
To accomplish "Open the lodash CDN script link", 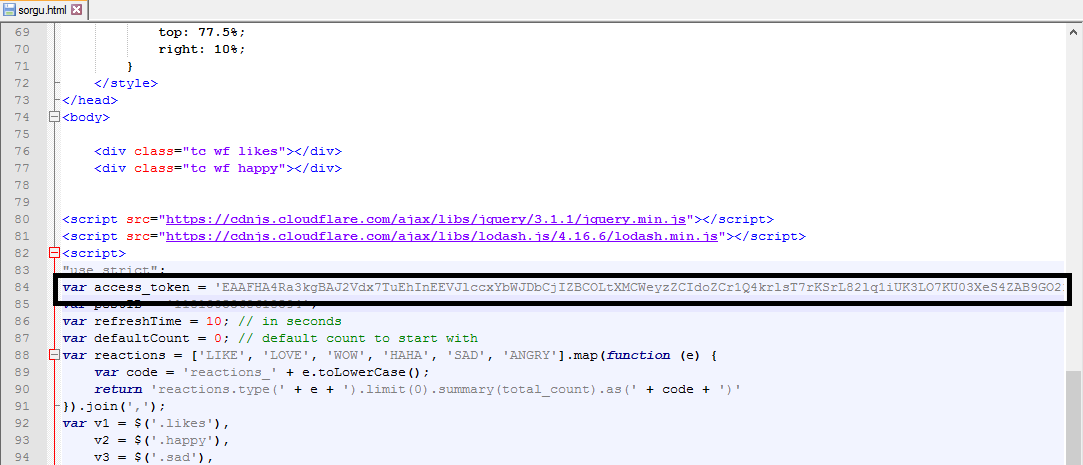I will (x=443, y=236).
